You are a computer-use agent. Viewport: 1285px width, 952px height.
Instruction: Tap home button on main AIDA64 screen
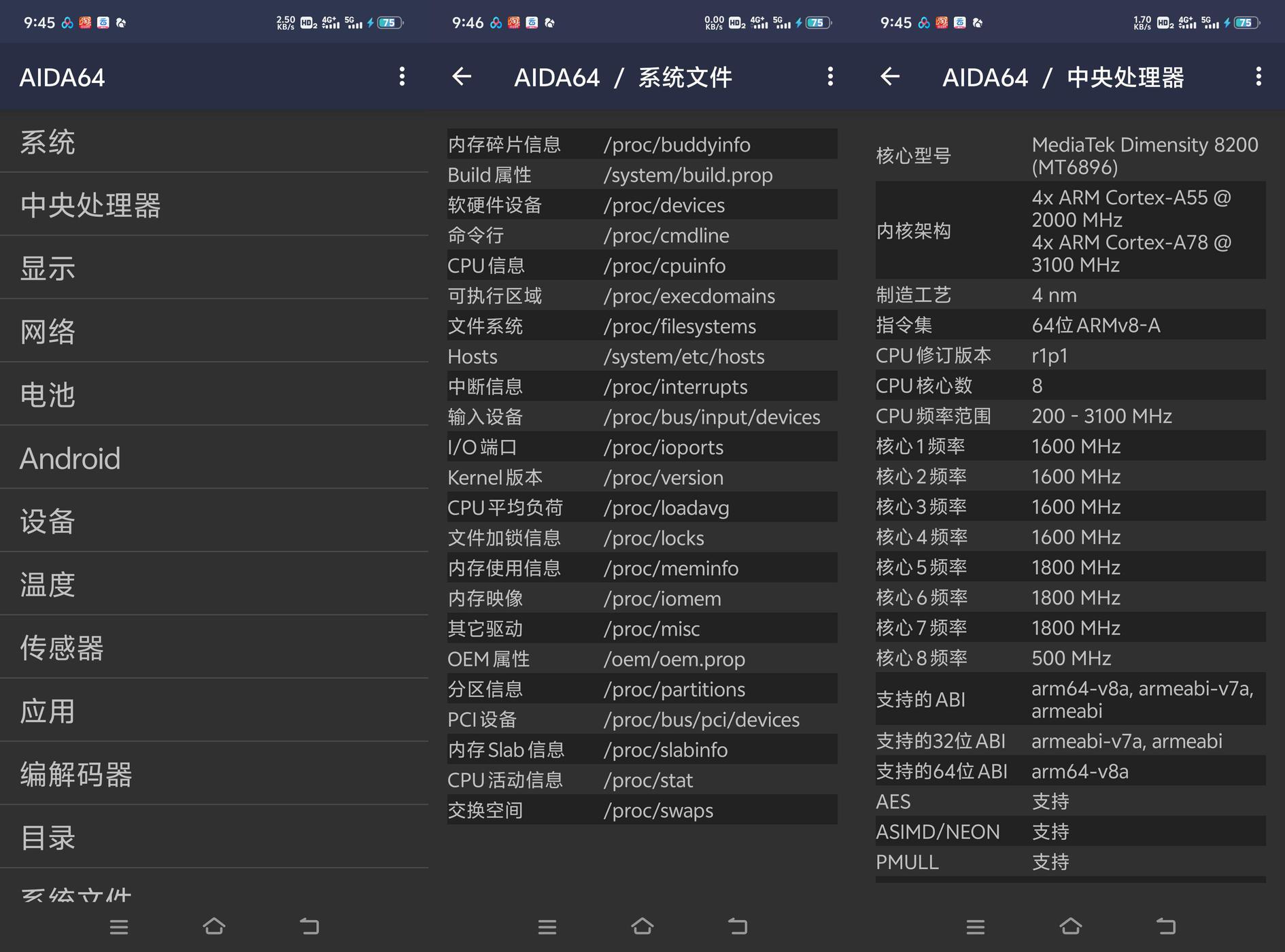point(214,926)
